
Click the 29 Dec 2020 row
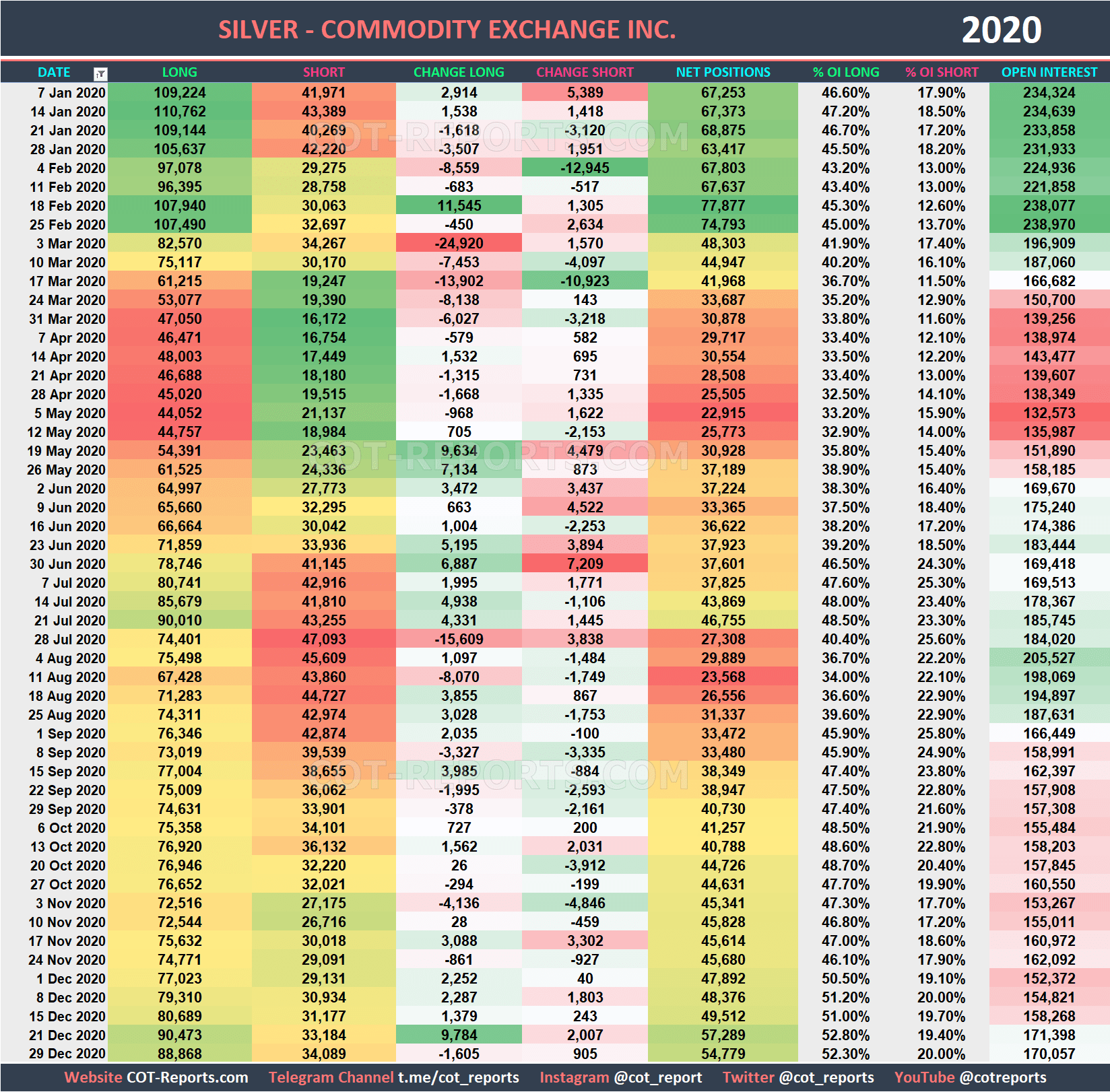tap(67, 1054)
